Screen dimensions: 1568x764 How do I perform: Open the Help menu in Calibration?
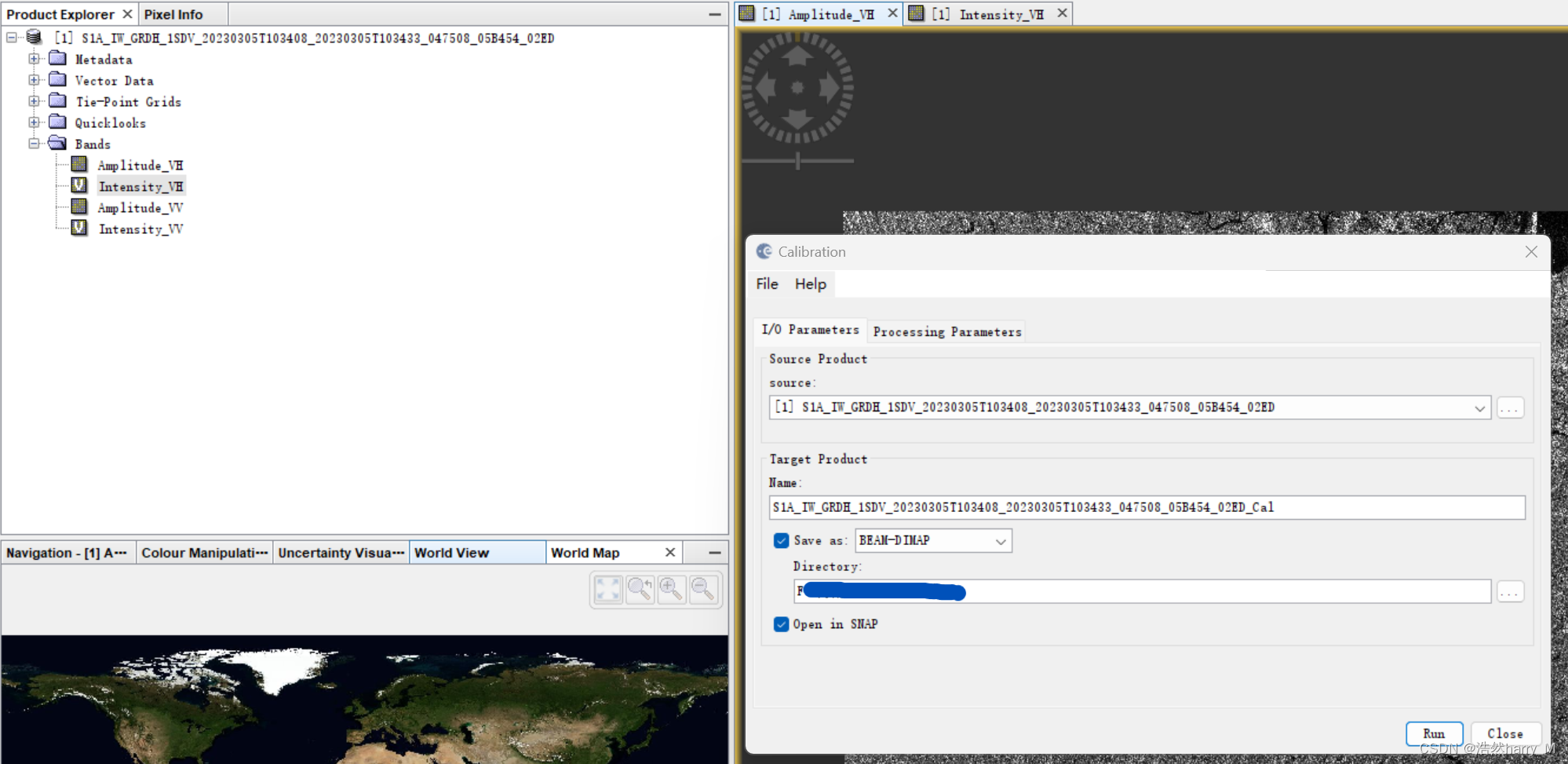click(x=810, y=284)
